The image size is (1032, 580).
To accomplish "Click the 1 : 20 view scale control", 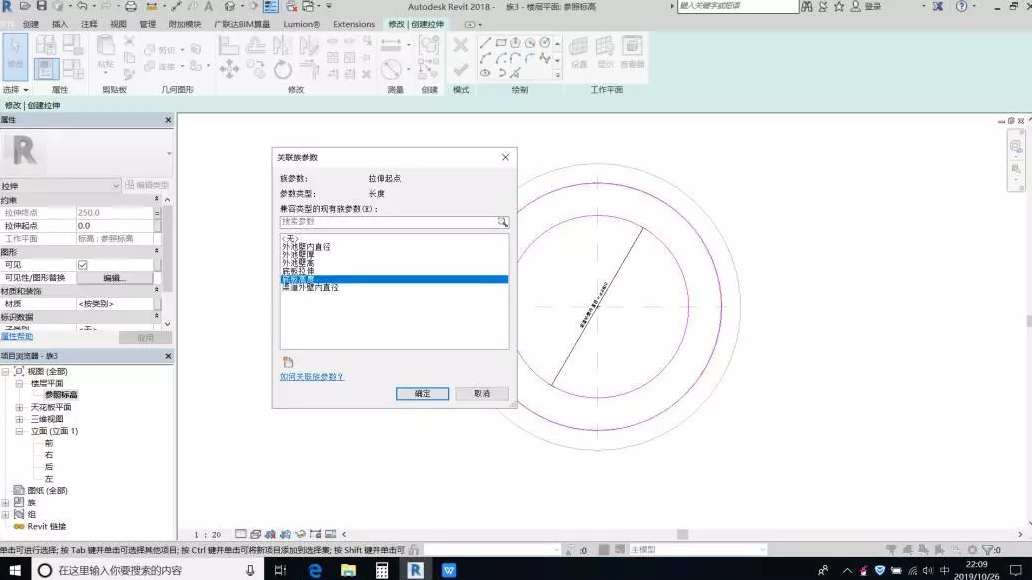I will (207, 535).
